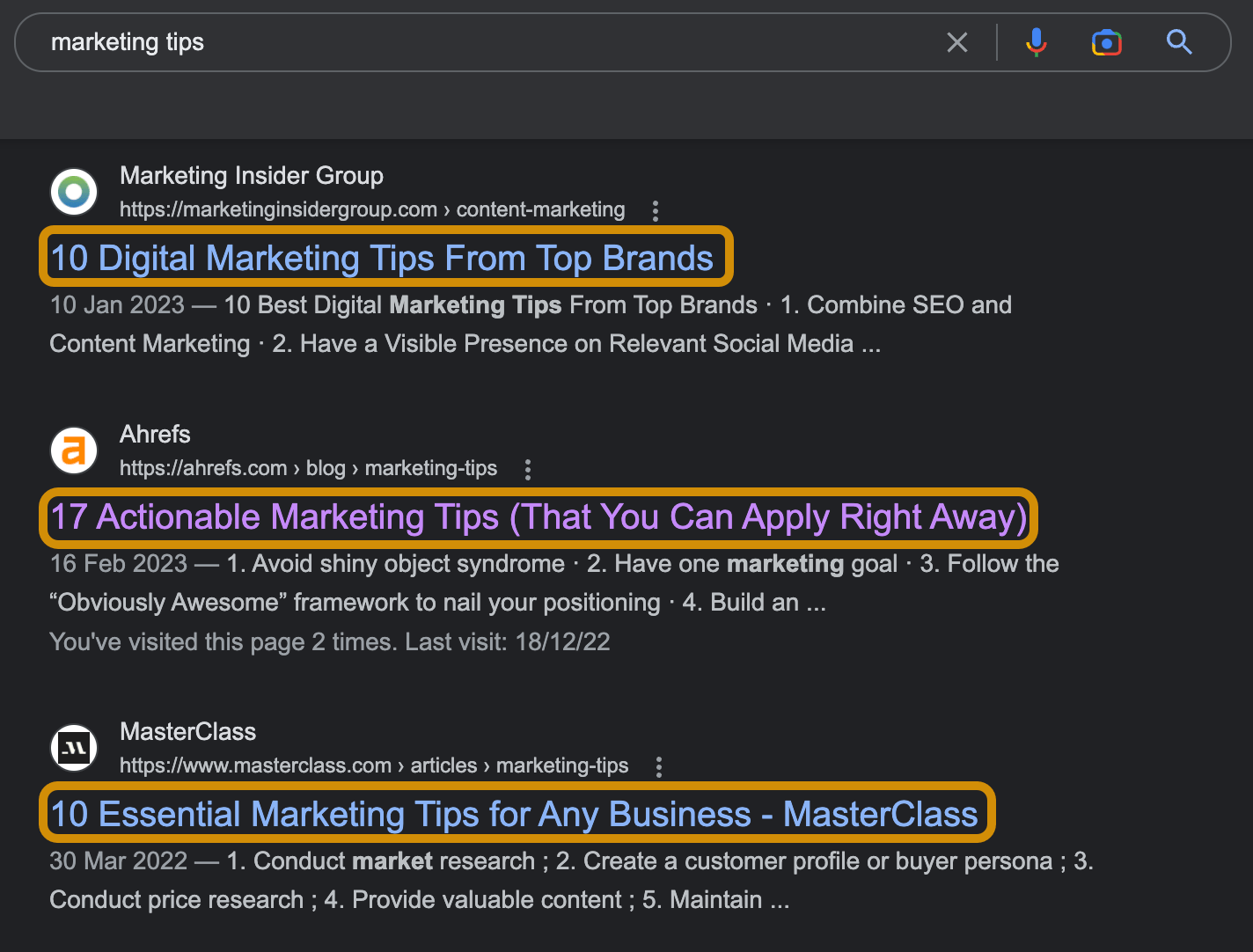1253x952 pixels.
Task: Open the three-dot menu on the Ahrefs result
Action: click(527, 470)
